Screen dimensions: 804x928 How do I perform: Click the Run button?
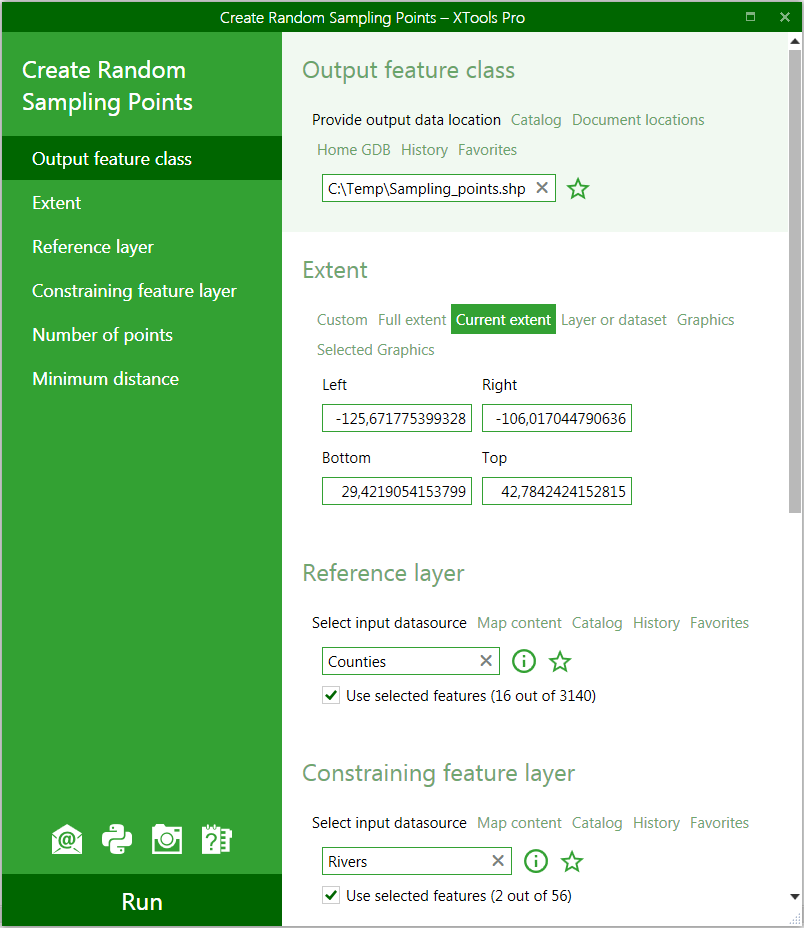[142, 901]
